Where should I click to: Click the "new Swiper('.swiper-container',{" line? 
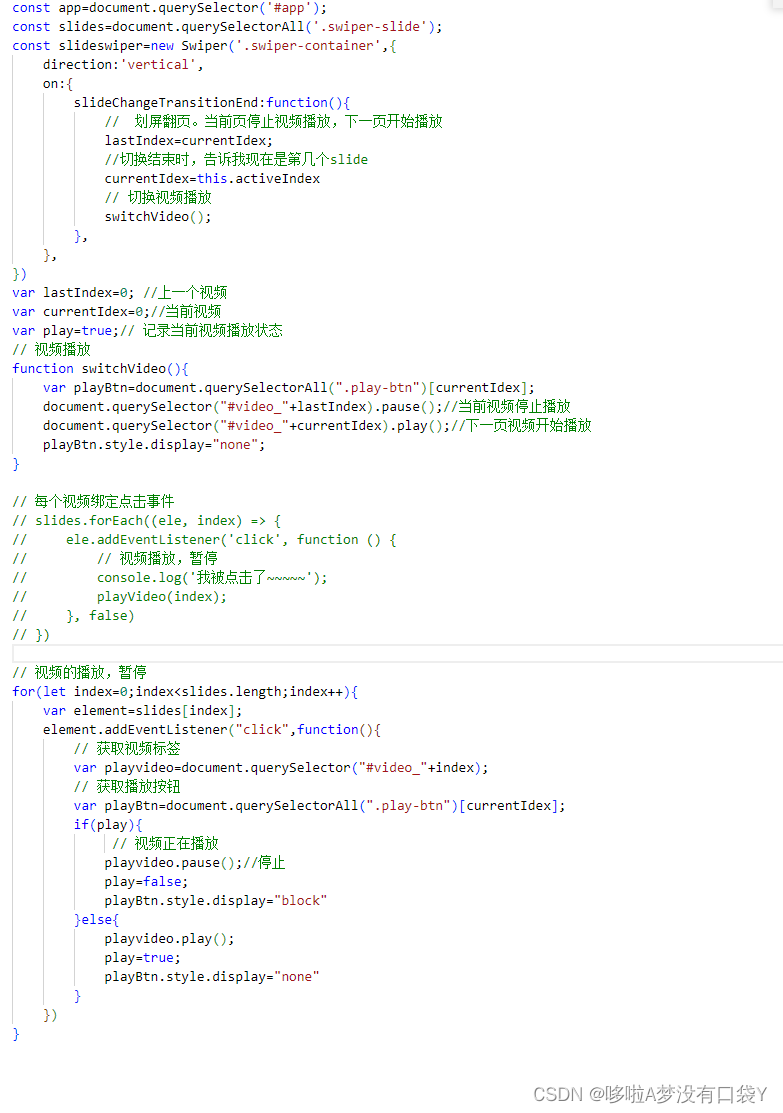[x=204, y=46]
